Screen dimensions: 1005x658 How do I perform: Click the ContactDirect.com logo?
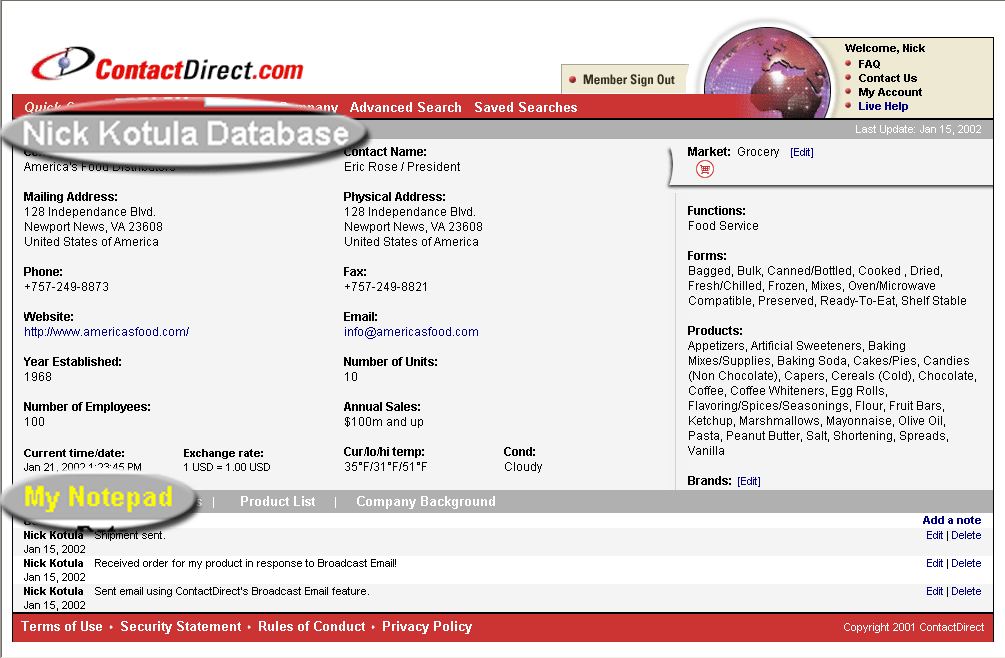tap(167, 65)
